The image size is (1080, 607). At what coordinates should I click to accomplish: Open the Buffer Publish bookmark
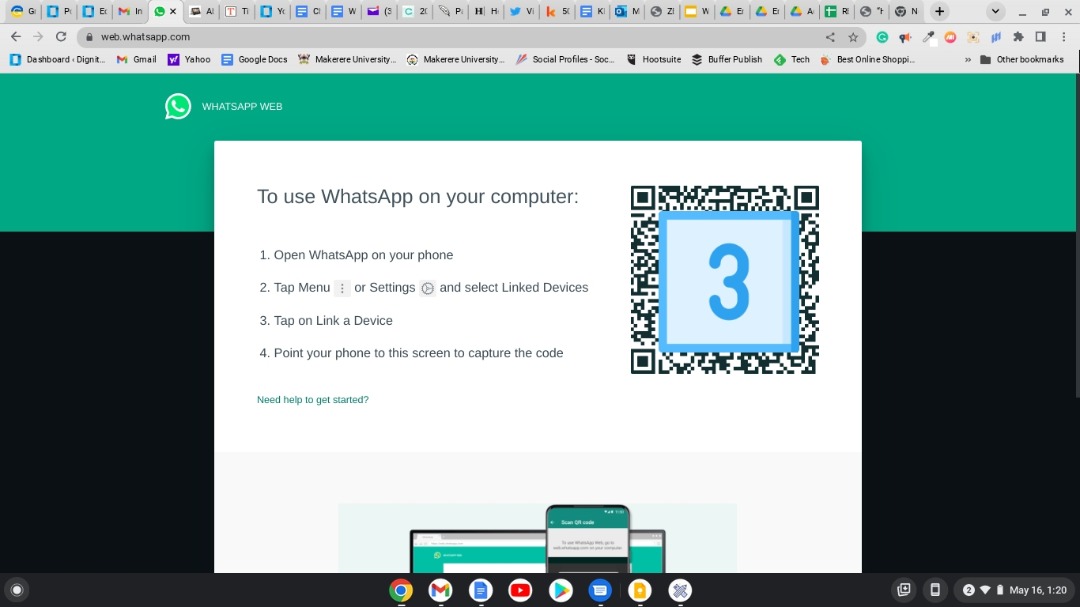727,59
